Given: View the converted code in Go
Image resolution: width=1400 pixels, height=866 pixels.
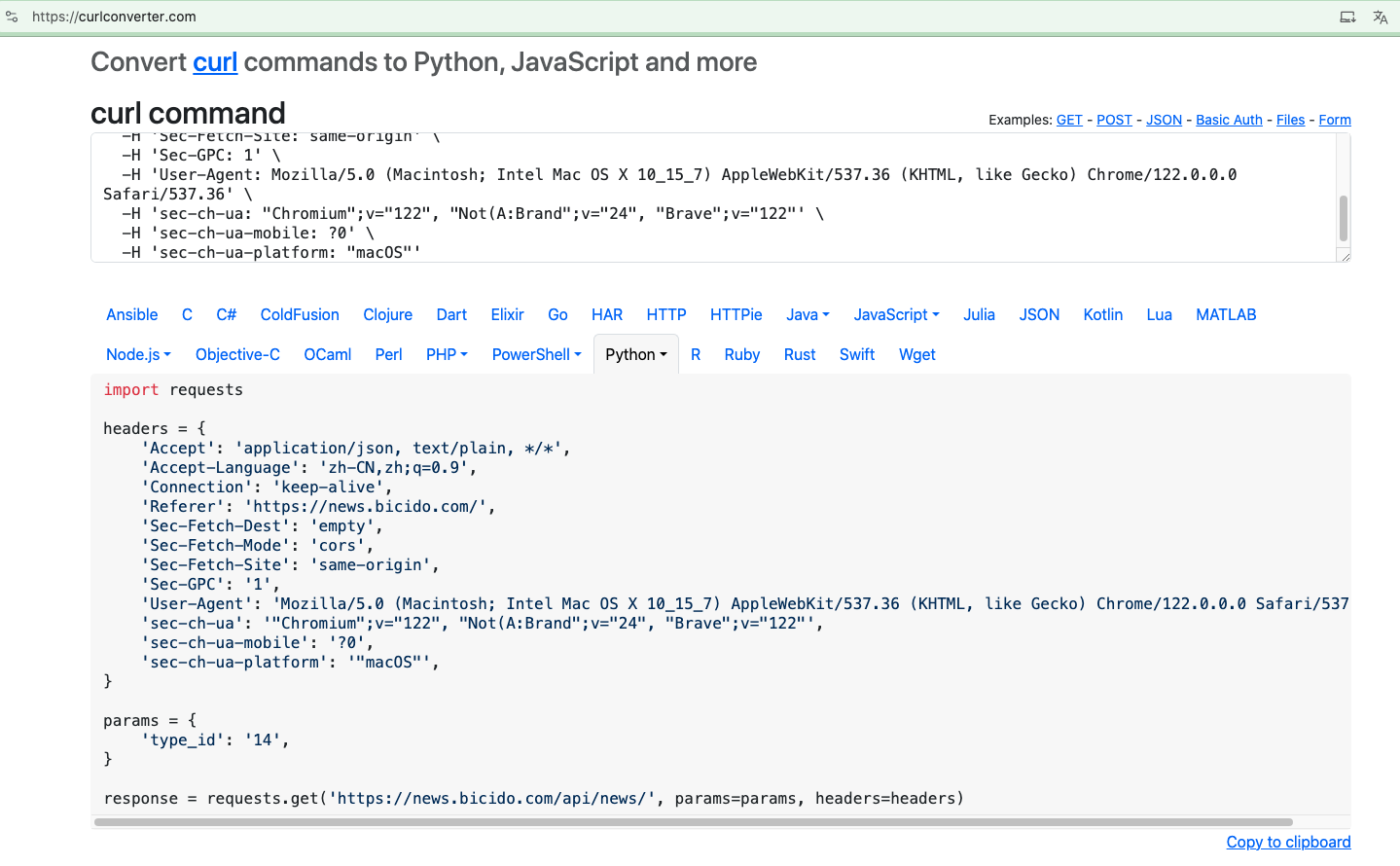Looking at the screenshot, I should click(557, 314).
